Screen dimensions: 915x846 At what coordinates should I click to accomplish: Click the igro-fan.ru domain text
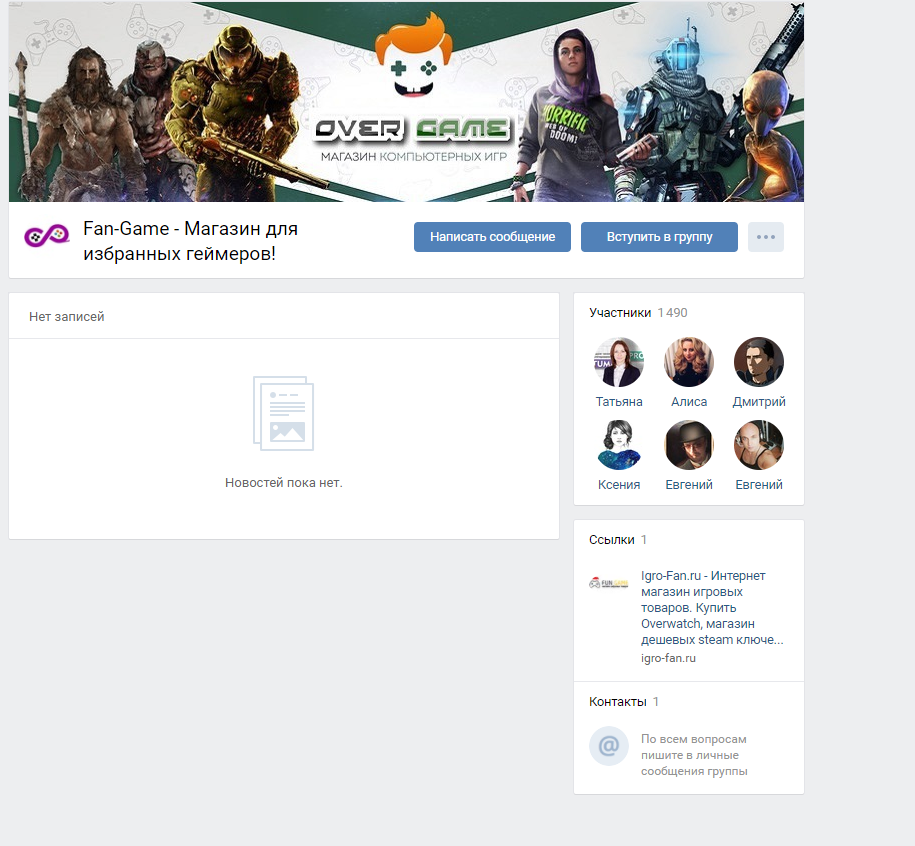[668, 658]
